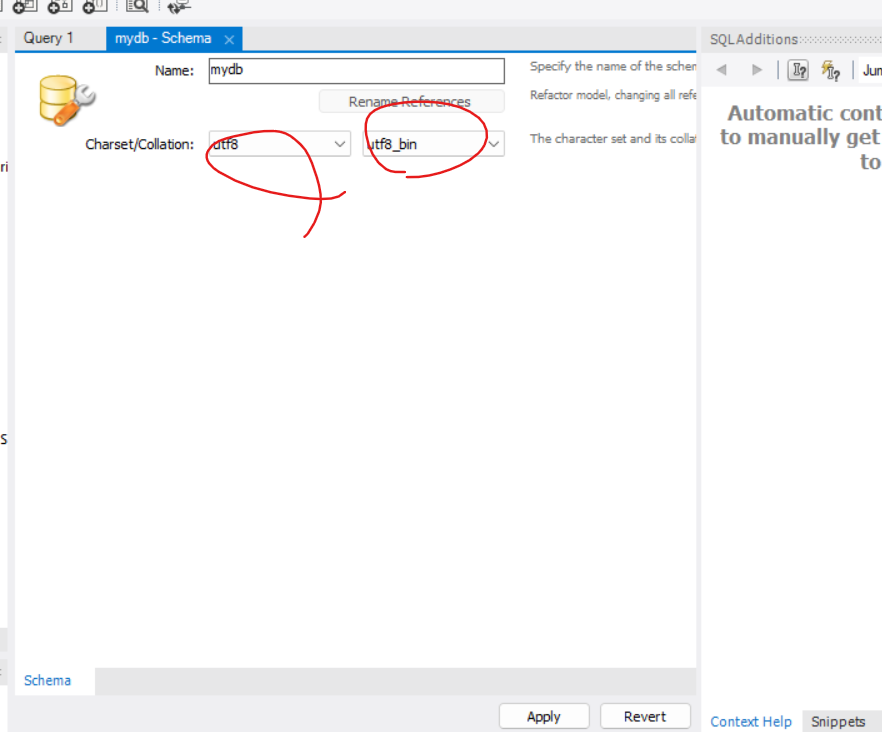Open the utf8 charset dropdown
Image resolution: width=882 pixels, height=732 pixels.
[280, 144]
